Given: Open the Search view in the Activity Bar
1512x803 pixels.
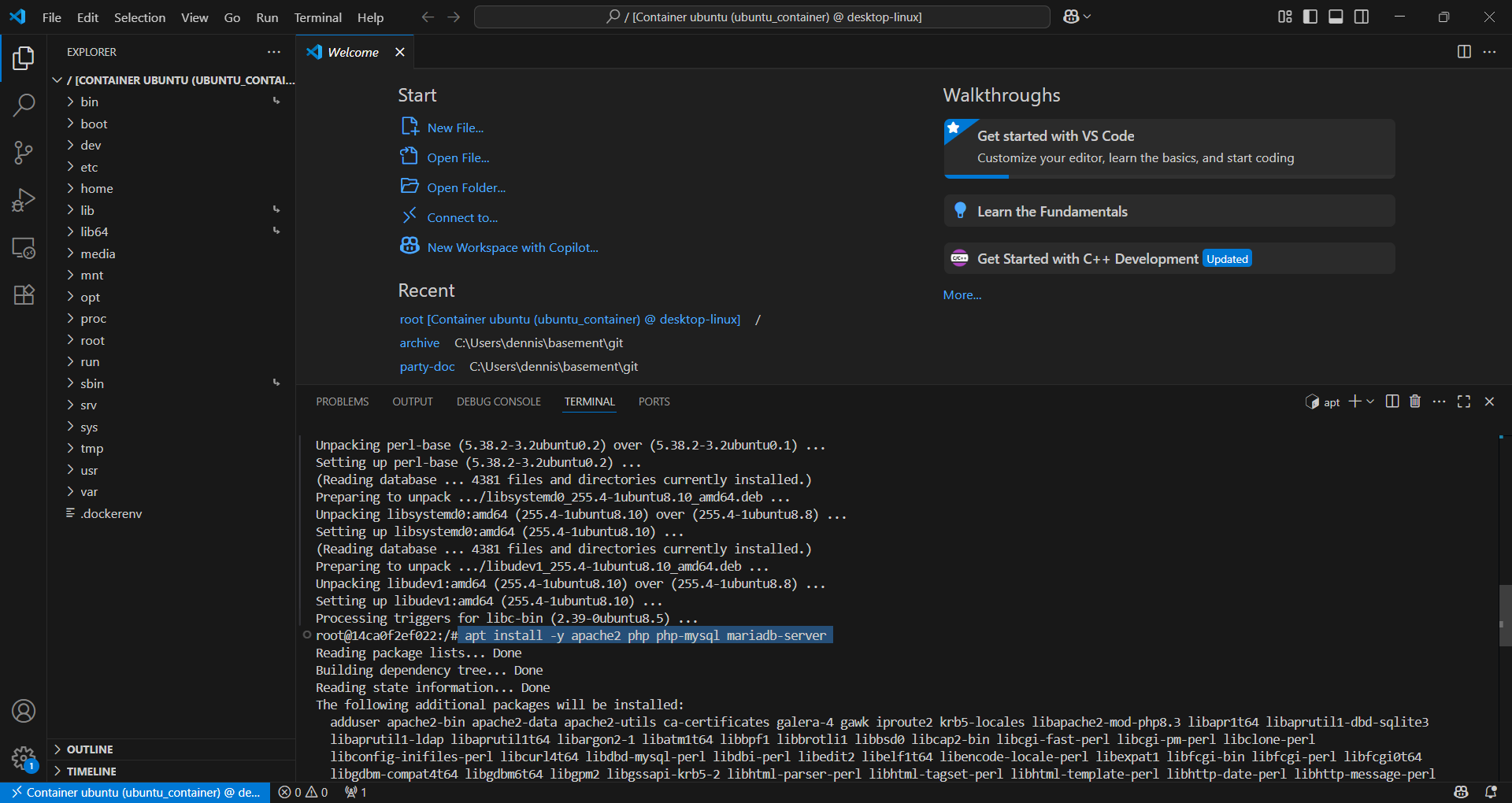Looking at the screenshot, I should click(24, 105).
